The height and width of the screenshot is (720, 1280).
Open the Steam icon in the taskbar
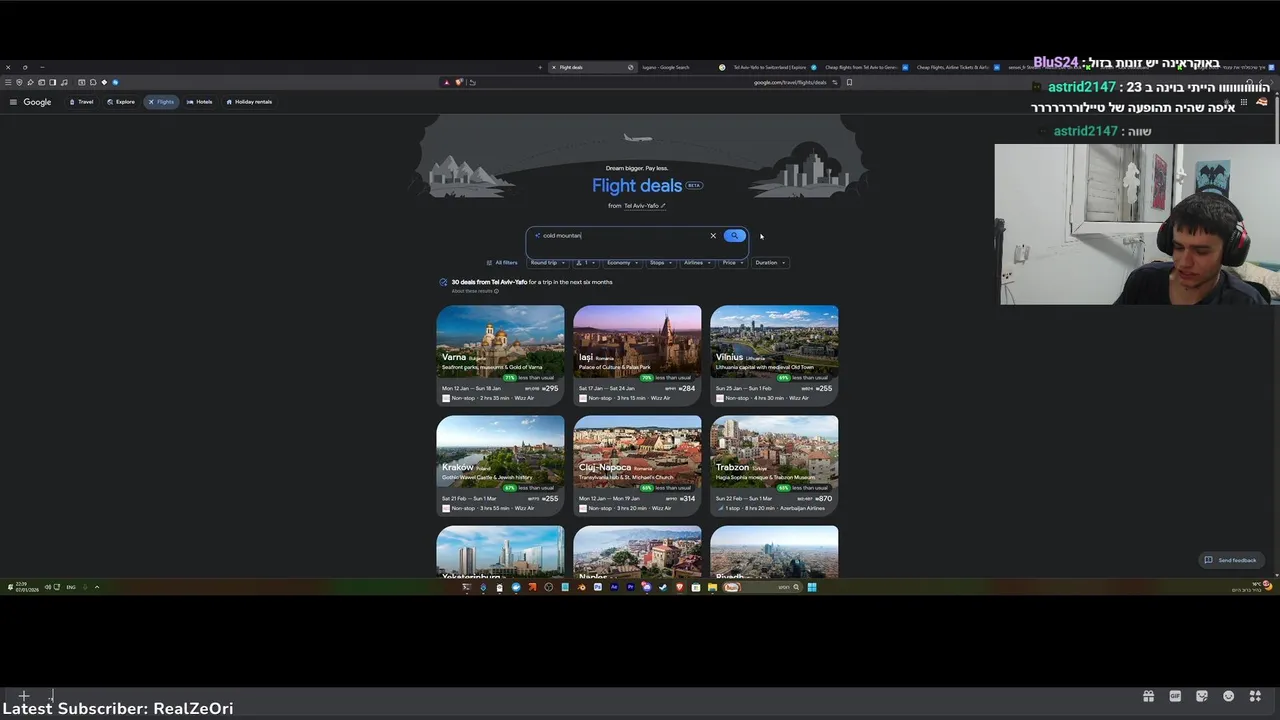click(x=662, y=587)
